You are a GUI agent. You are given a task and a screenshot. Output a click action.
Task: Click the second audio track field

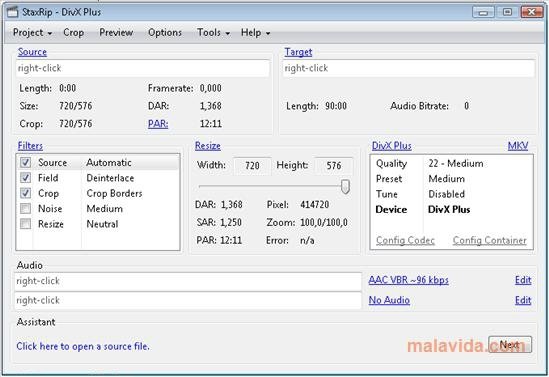tap(188, 300)
